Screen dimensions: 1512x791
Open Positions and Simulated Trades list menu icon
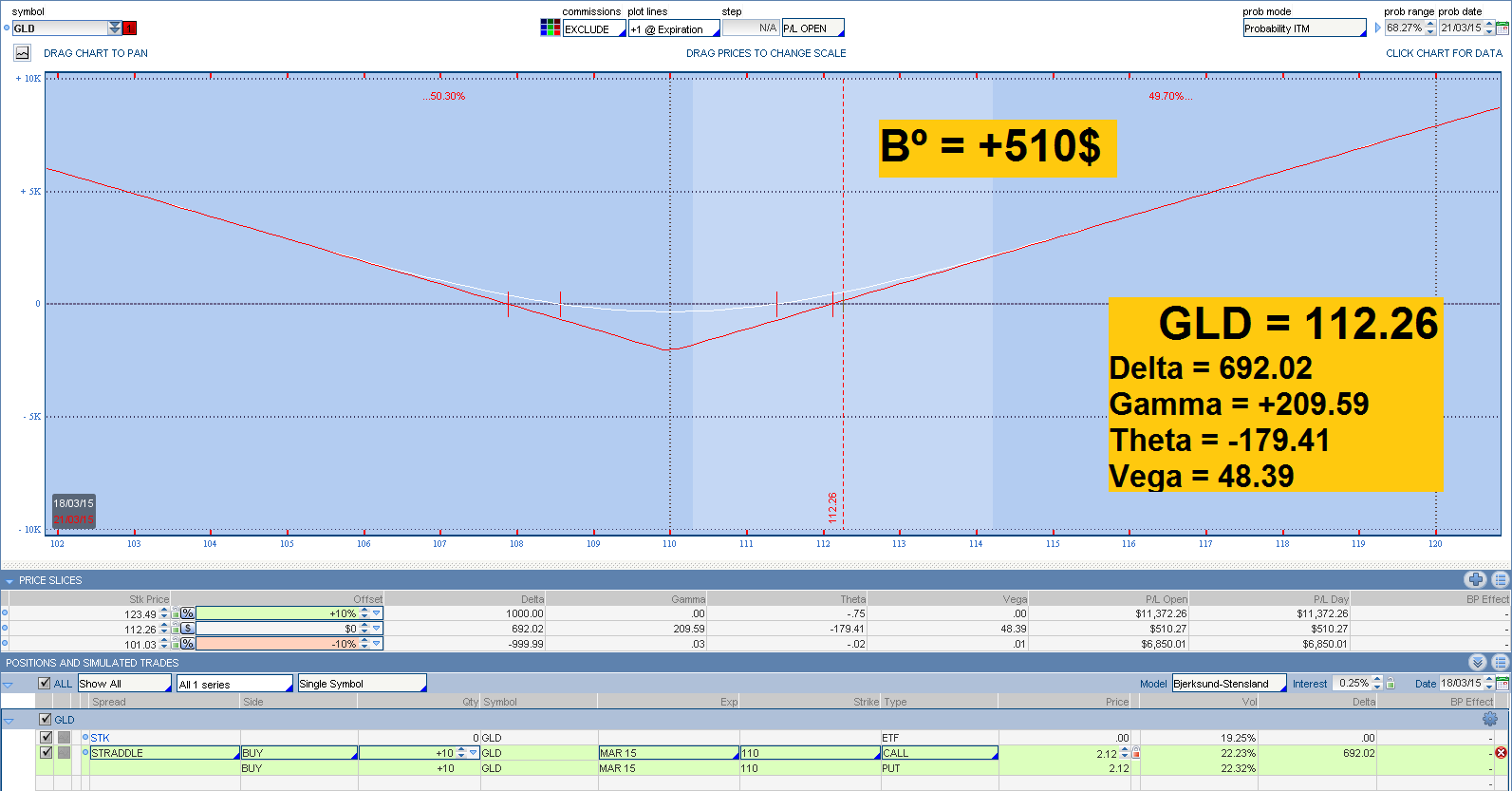coord(1500,663)
